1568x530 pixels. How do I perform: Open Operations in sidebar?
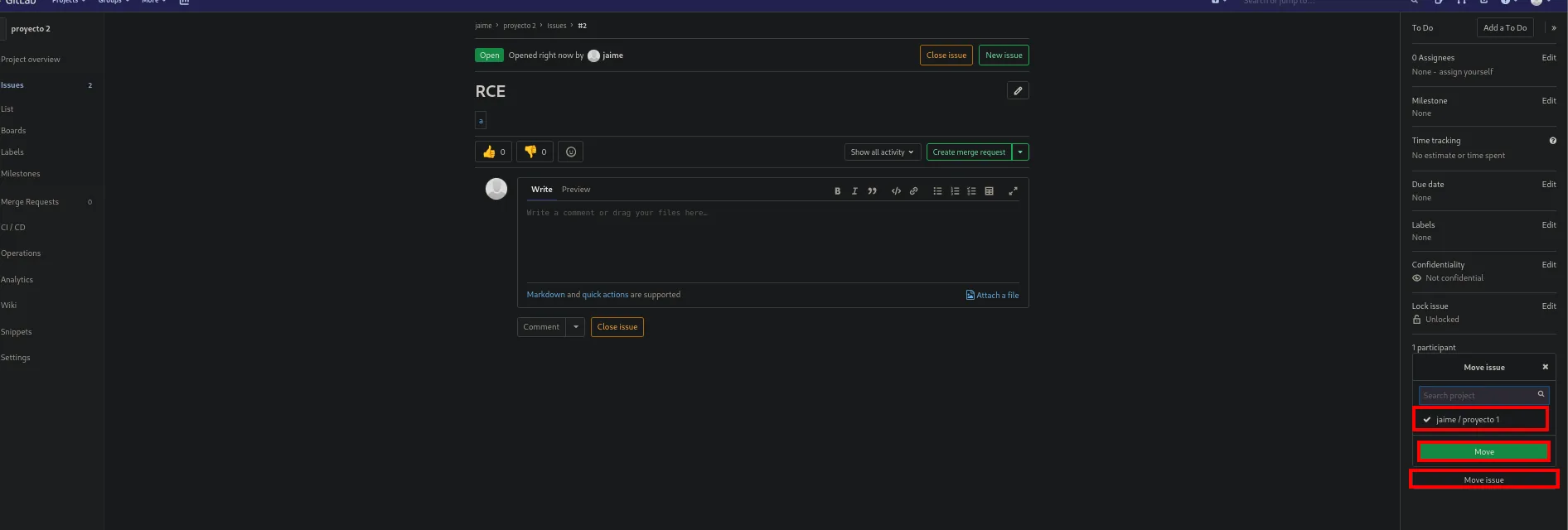point(21,253)
